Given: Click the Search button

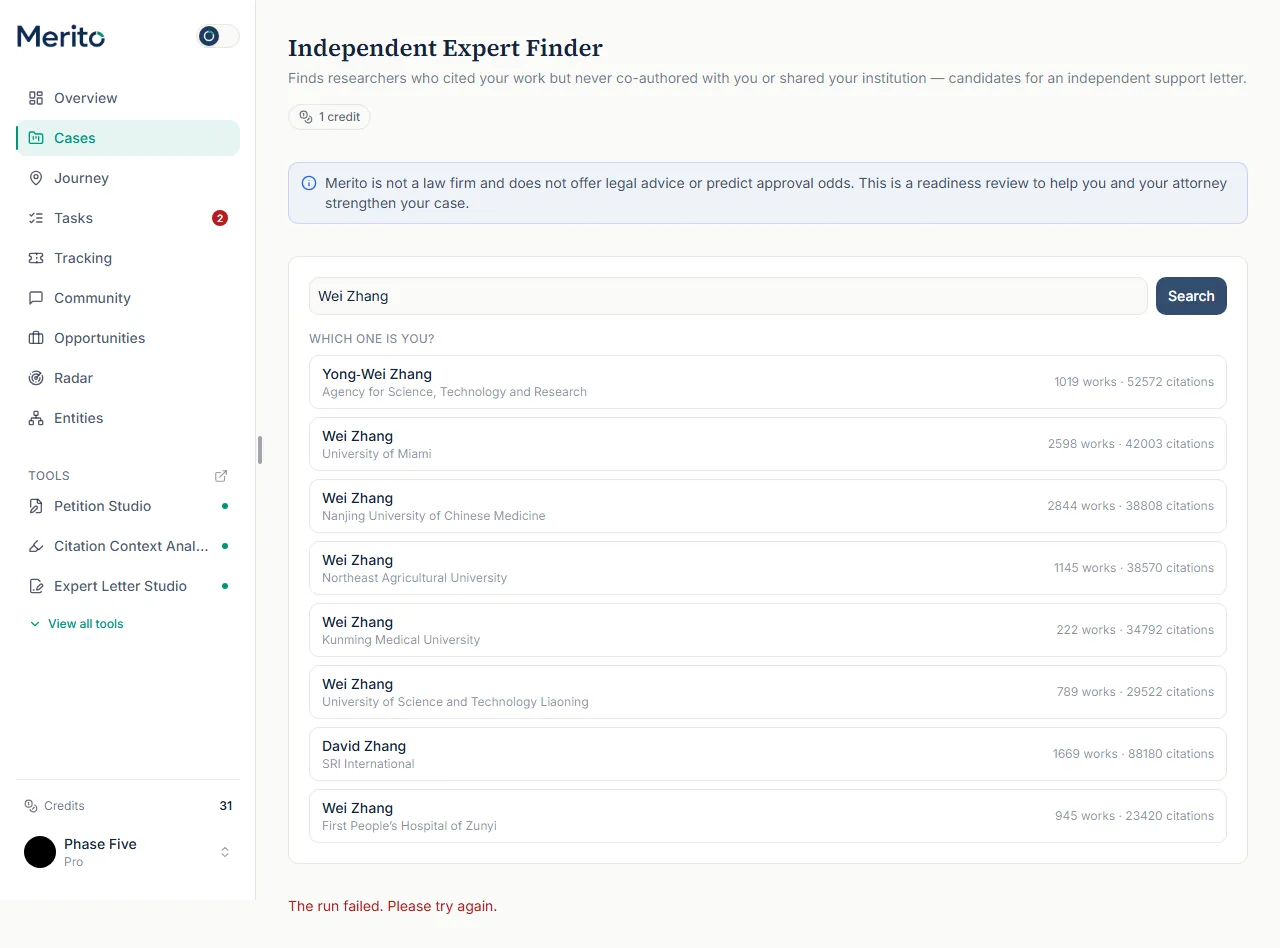Looking at the screenshot, I should [1191, 296].
